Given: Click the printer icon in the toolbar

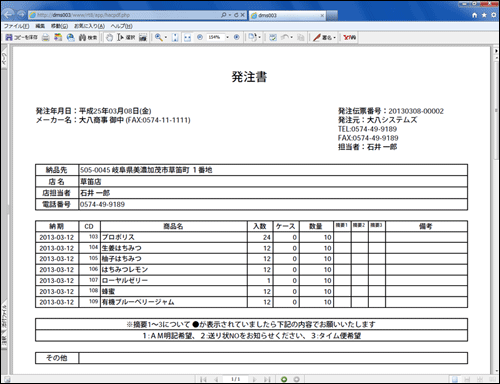Looking at the screenshot, I should point(46,37).
